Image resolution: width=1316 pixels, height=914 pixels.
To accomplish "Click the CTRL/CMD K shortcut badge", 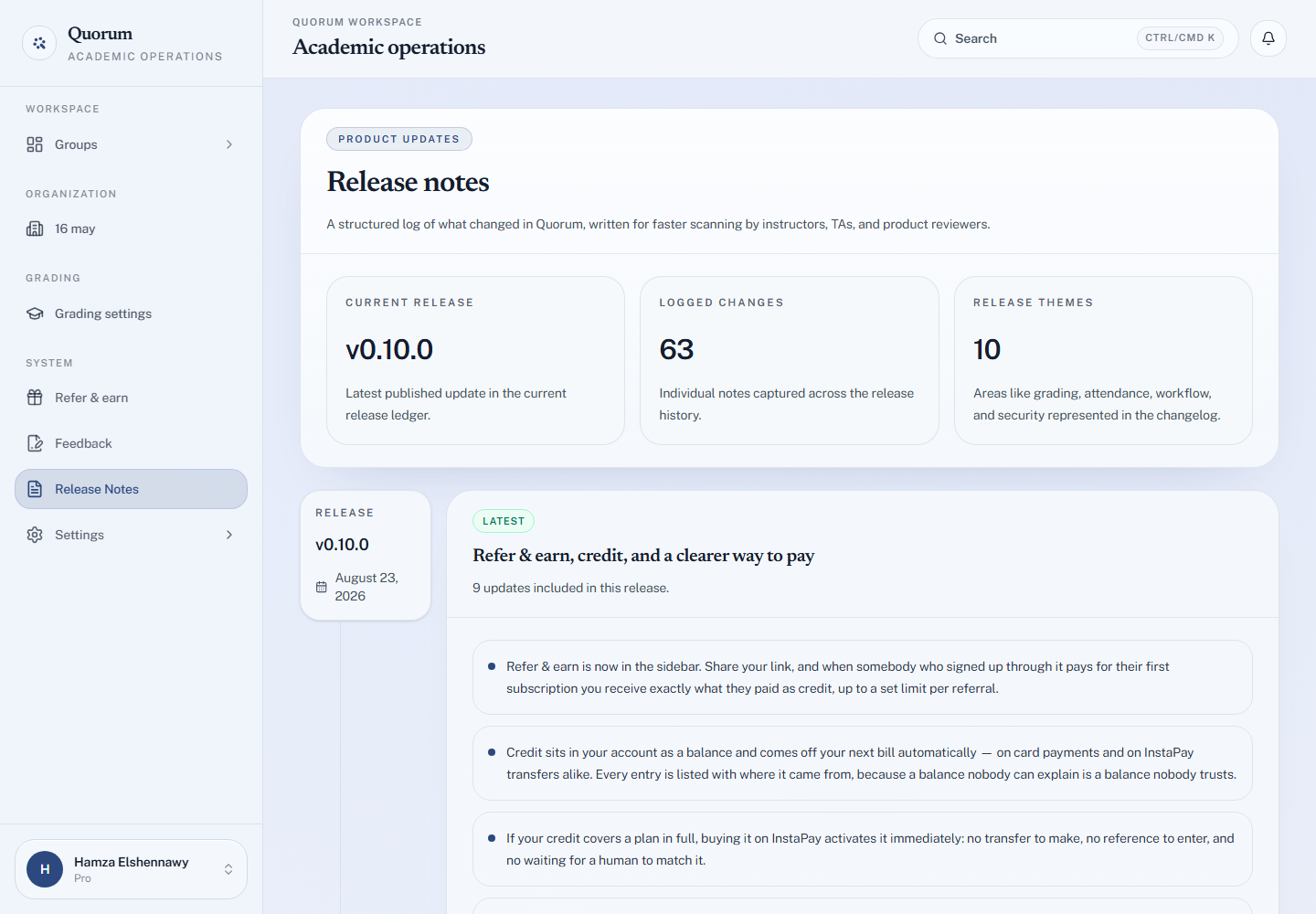I will tap(1180, 38).
